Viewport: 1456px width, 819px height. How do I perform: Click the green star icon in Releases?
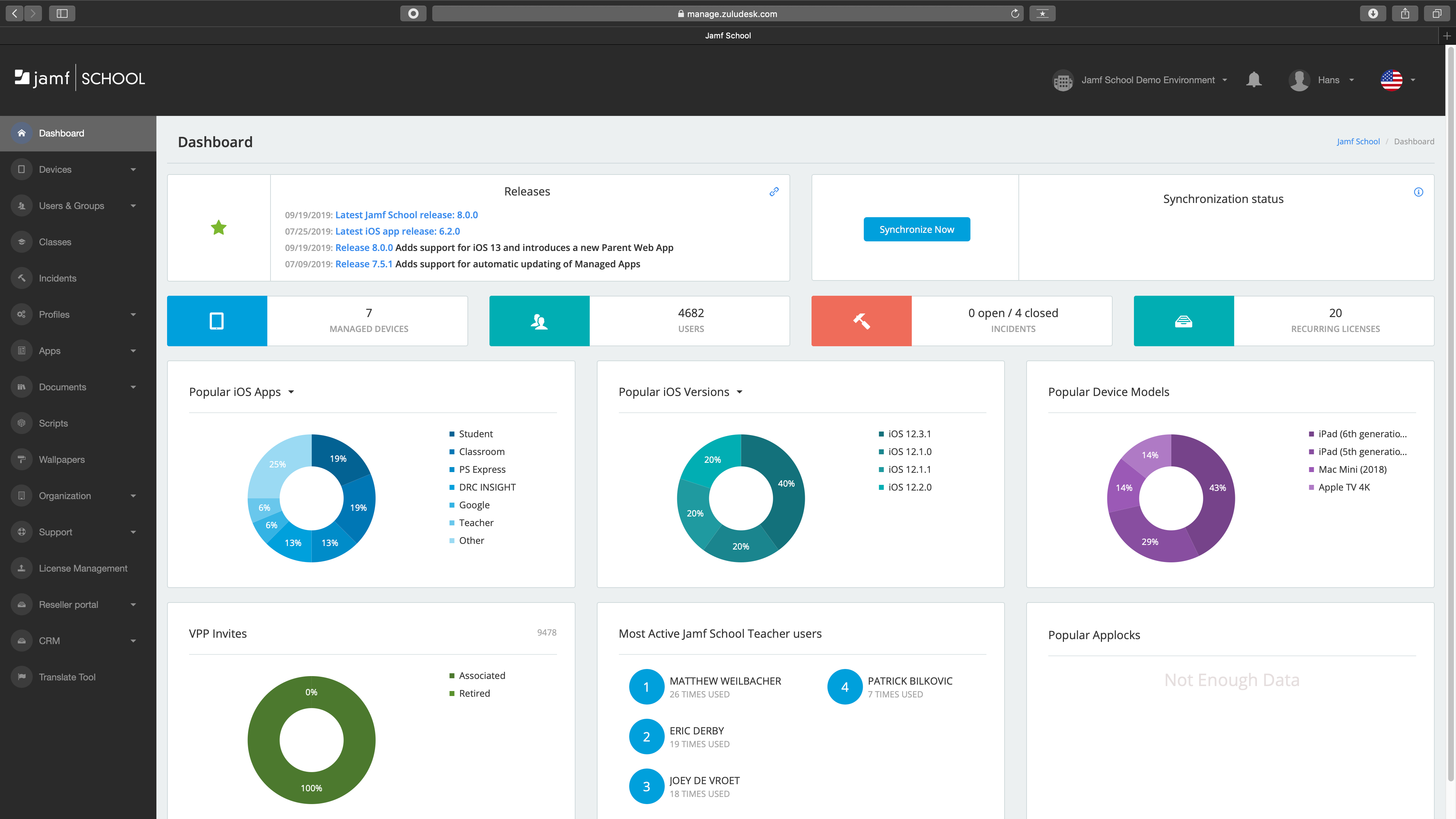click(219, 228)
